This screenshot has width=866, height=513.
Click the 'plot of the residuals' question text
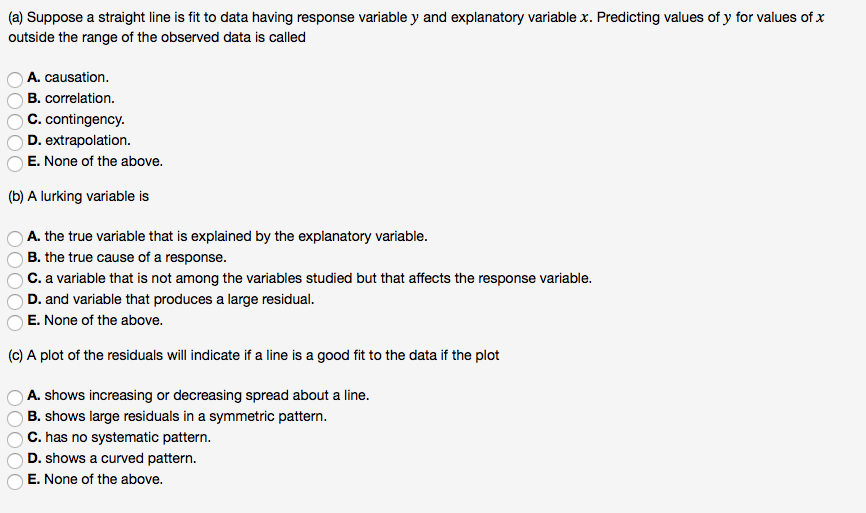[x=254, y=355]
